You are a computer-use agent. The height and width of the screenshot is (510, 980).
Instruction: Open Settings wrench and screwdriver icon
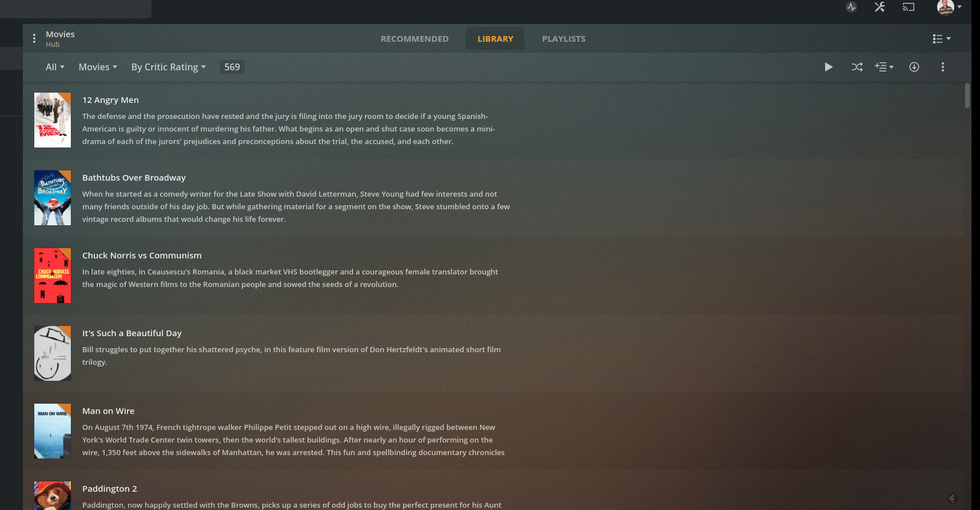[880, 7]
